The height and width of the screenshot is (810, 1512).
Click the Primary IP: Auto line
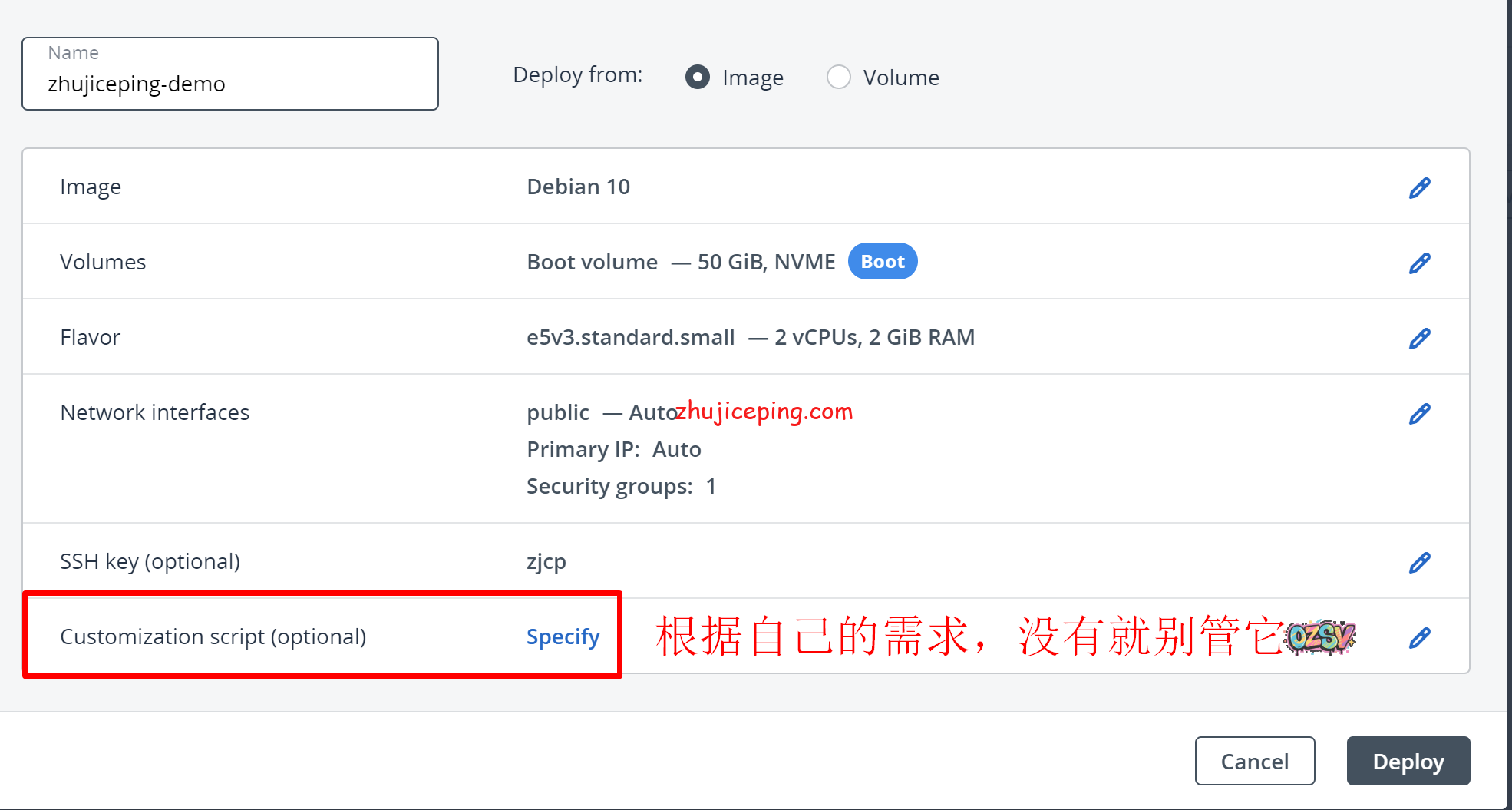click(613, 449)
